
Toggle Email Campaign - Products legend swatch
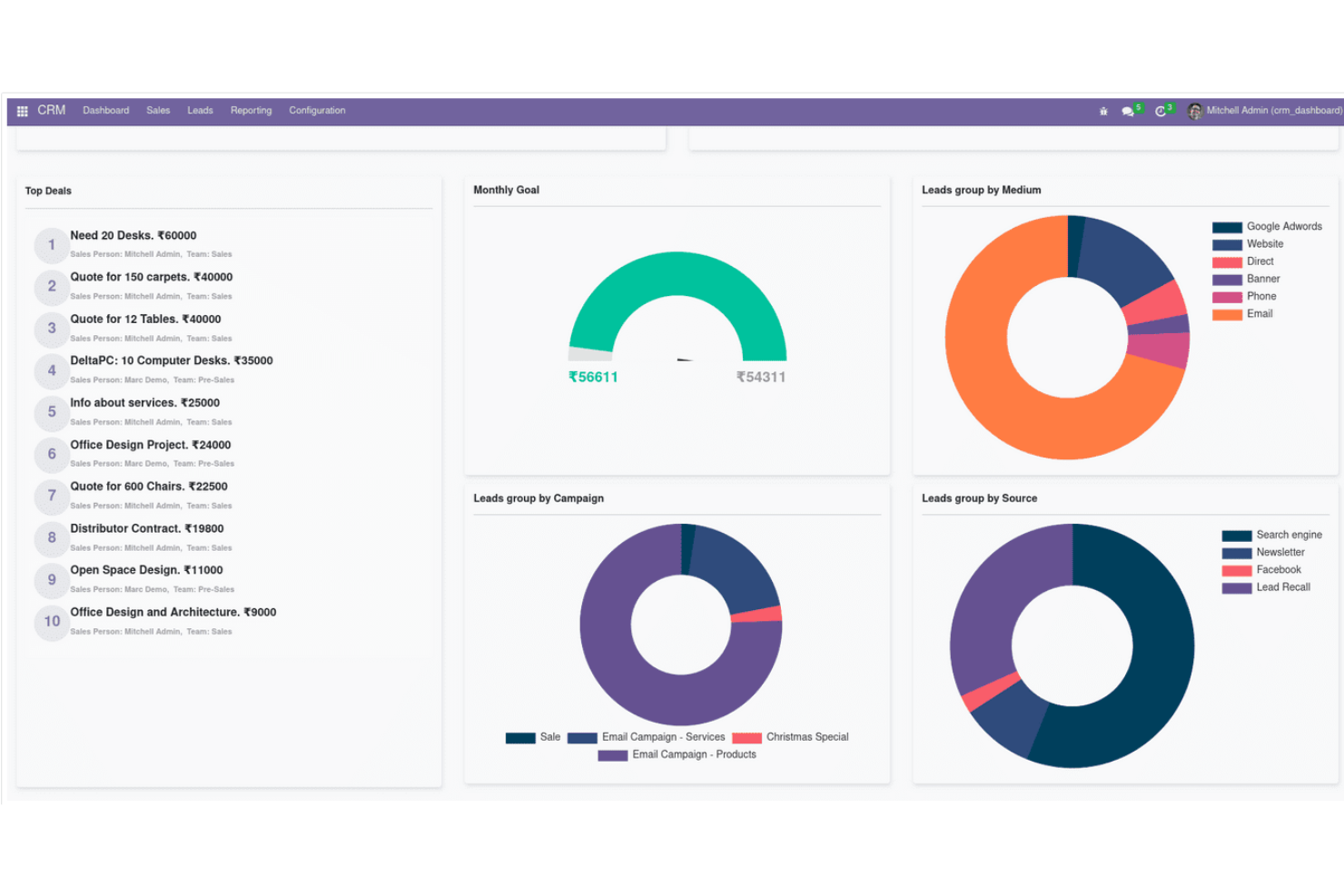pos(612,755)
